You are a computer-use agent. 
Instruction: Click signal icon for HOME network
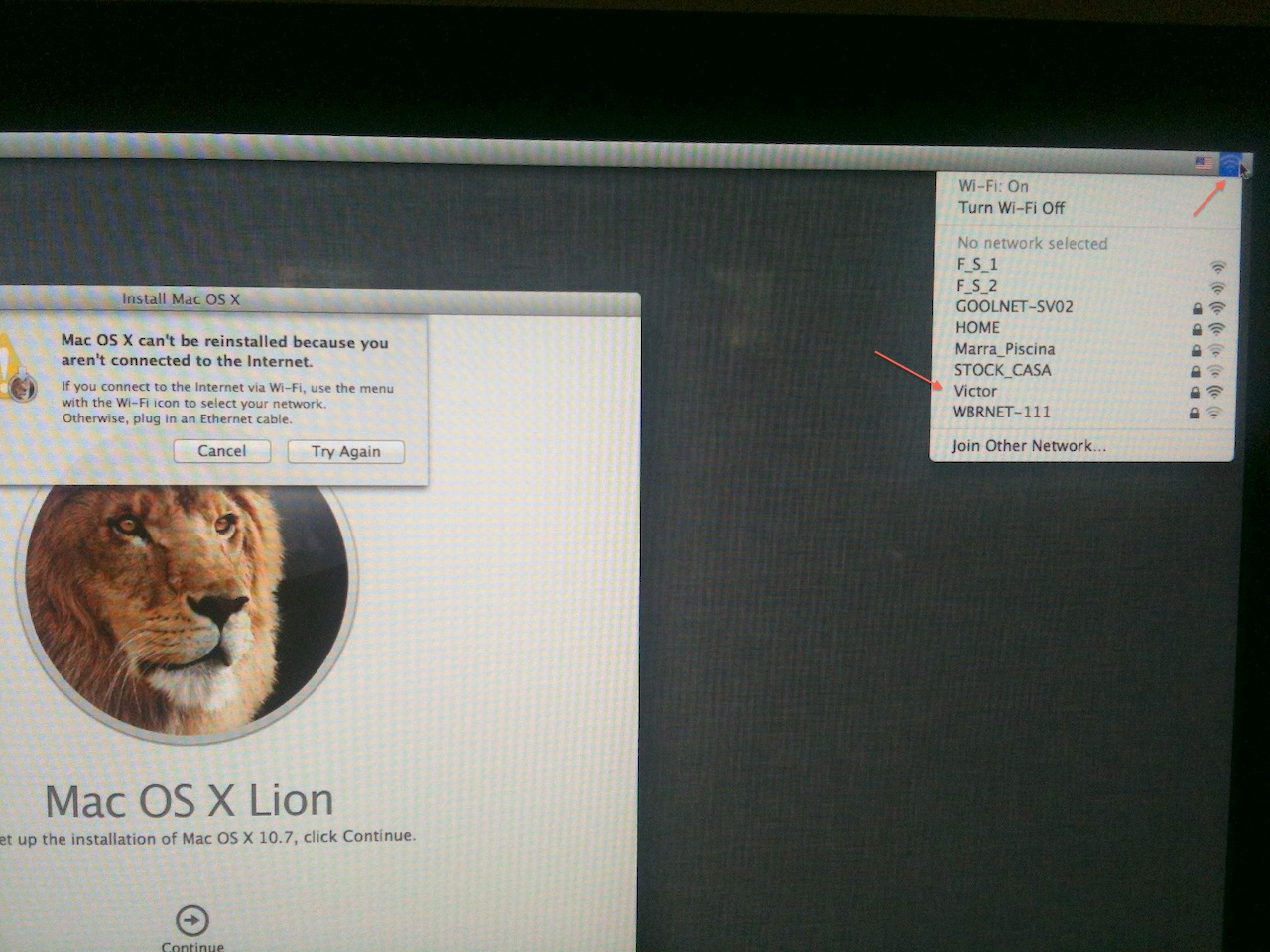click(1217, 329)
